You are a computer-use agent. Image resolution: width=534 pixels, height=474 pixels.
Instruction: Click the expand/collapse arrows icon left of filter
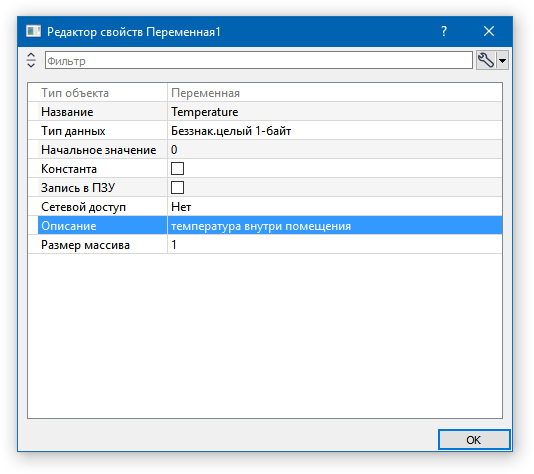[31, 60]
